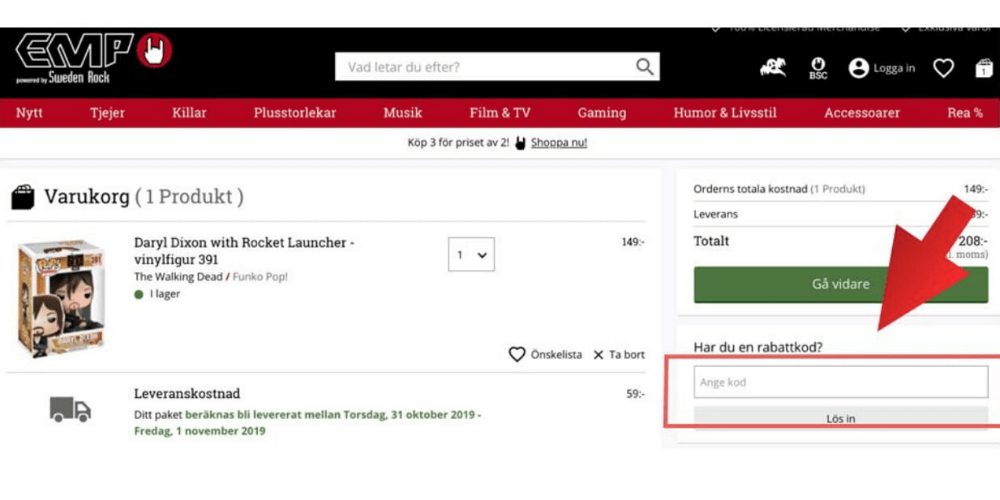This screenshot has width=1000, height=500.
Task: Open the quantity dropdown showing 1
Action: coord(471,254)
